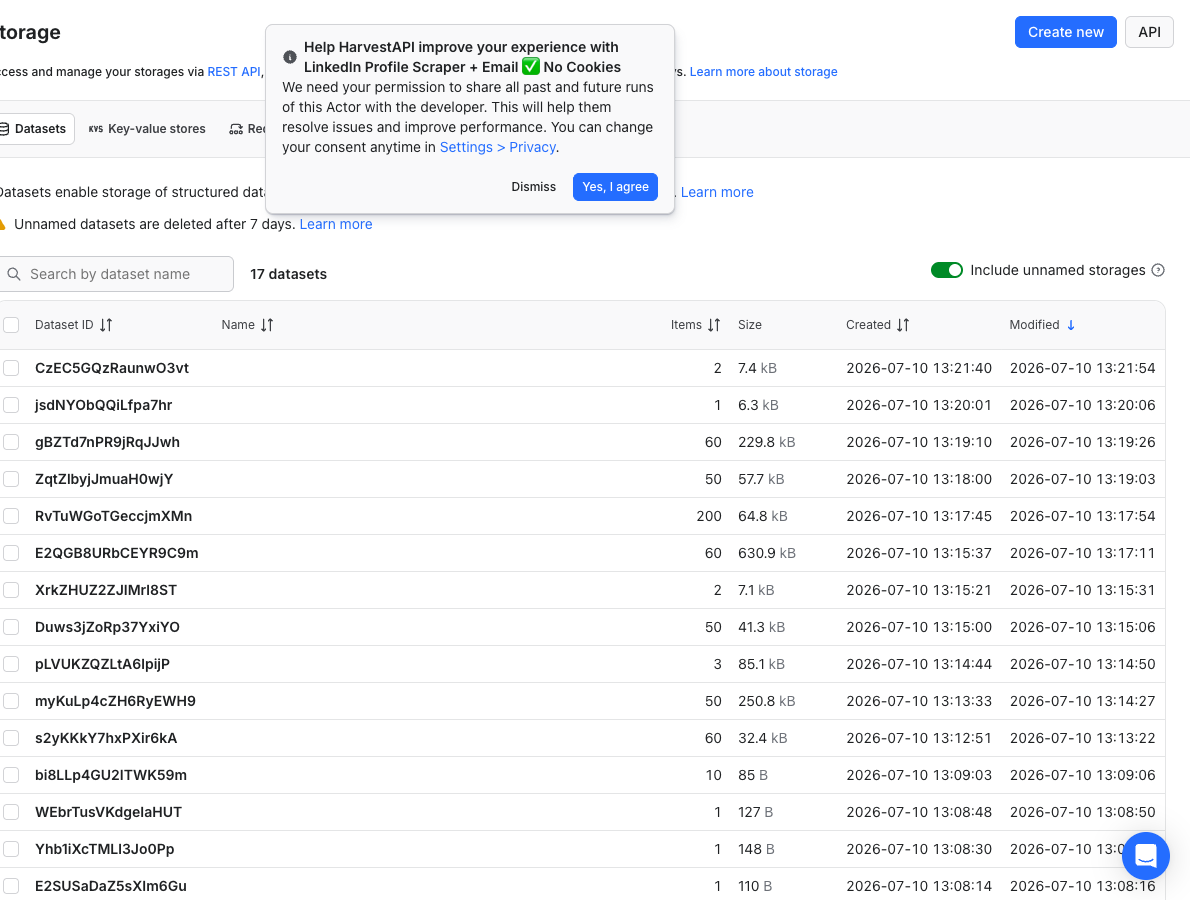Switch to the Key-value stores tab
This screenshot has height=900, width=1190.
click(147, 129)
